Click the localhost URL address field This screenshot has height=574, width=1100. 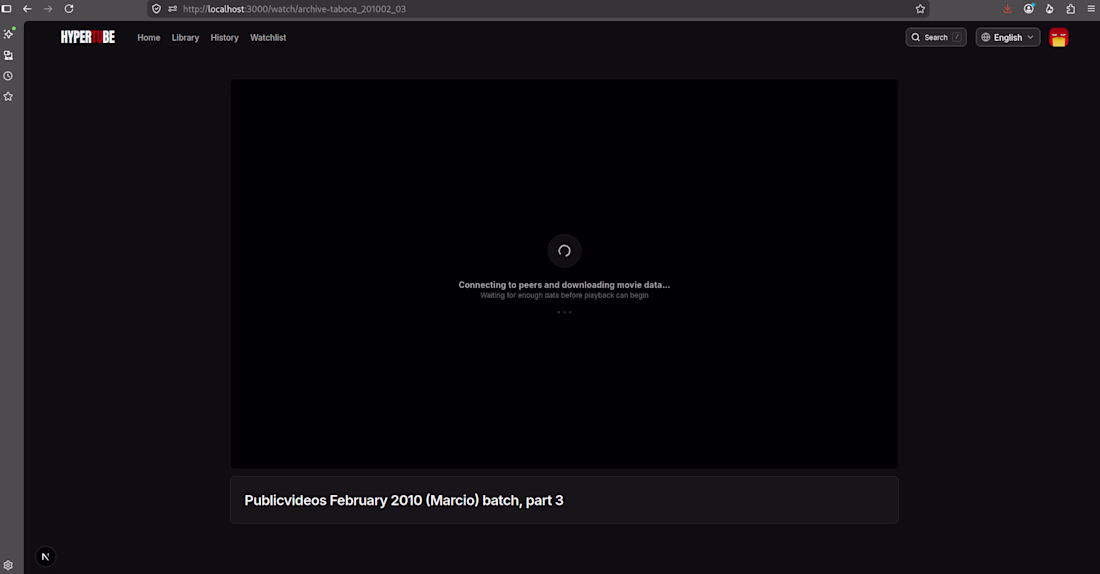[540, 9]
